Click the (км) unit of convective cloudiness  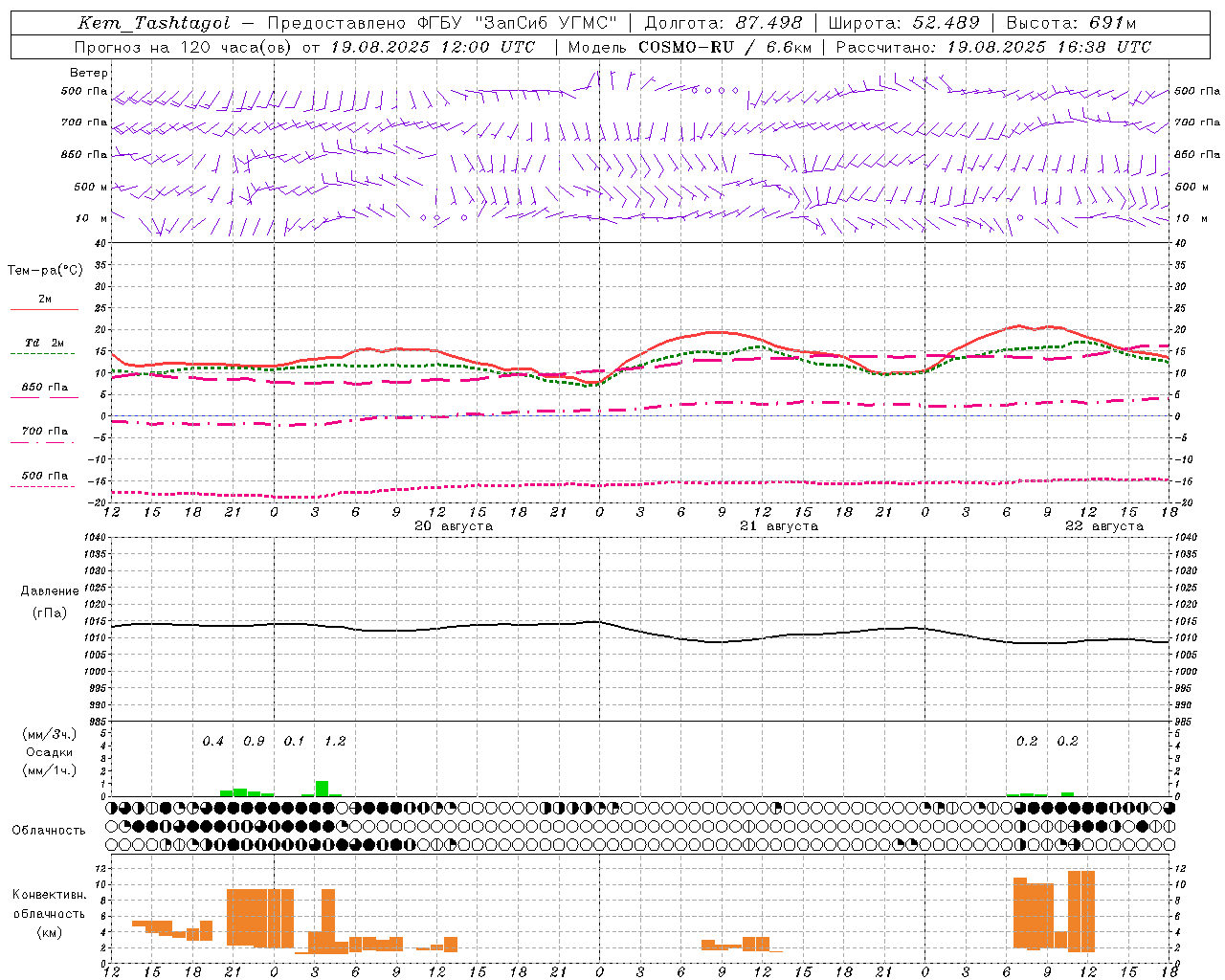point(49,932)
